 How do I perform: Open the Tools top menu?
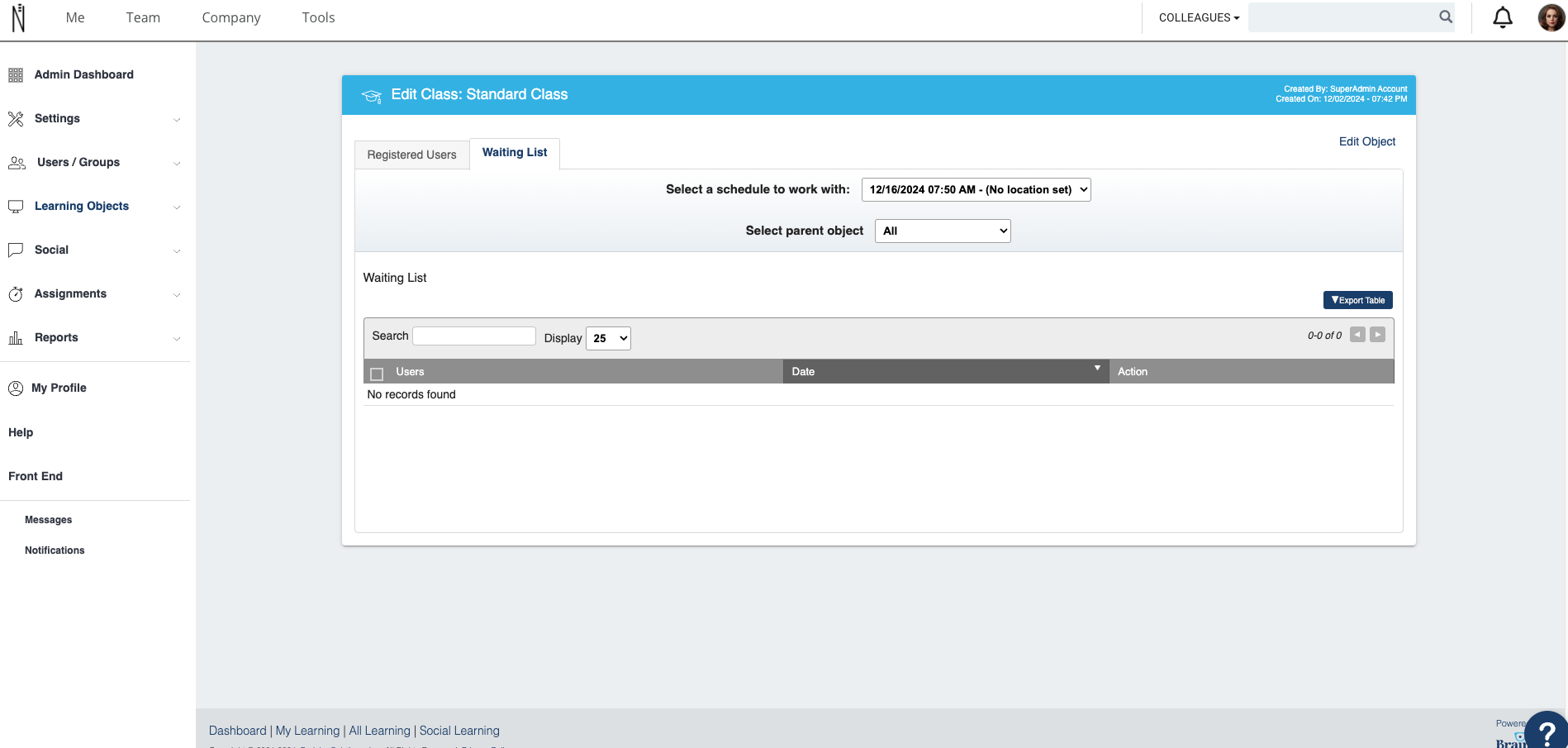(318, 17)
